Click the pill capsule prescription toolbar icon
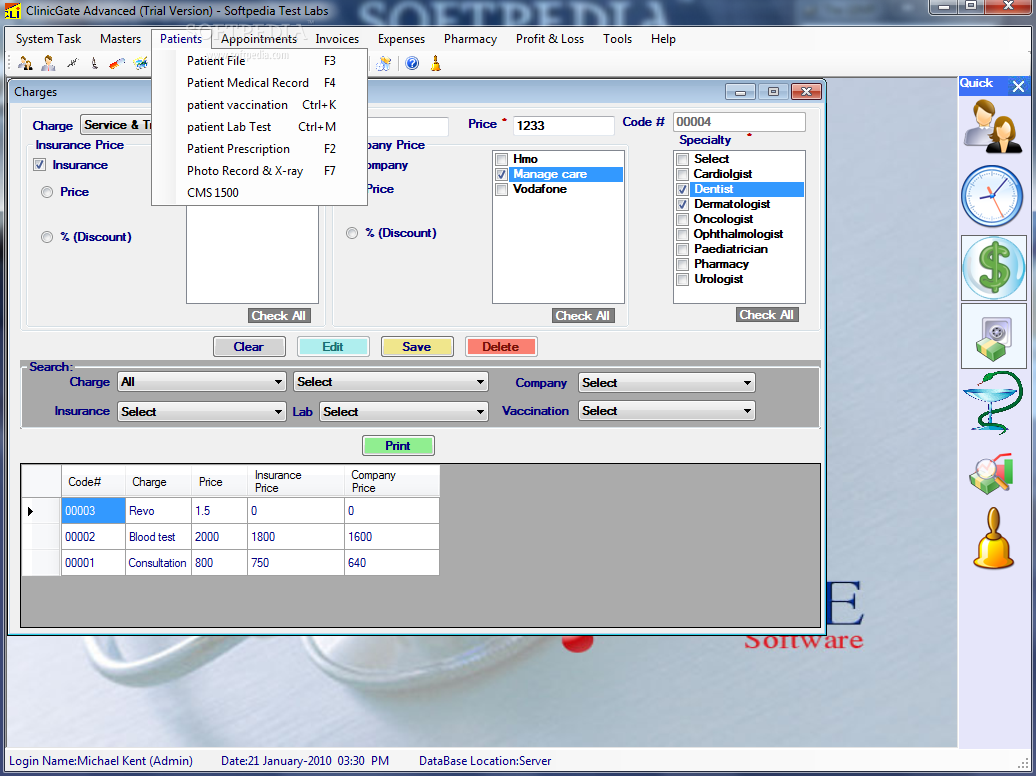This screenshot has width=1036, height=776. point(117,63)
